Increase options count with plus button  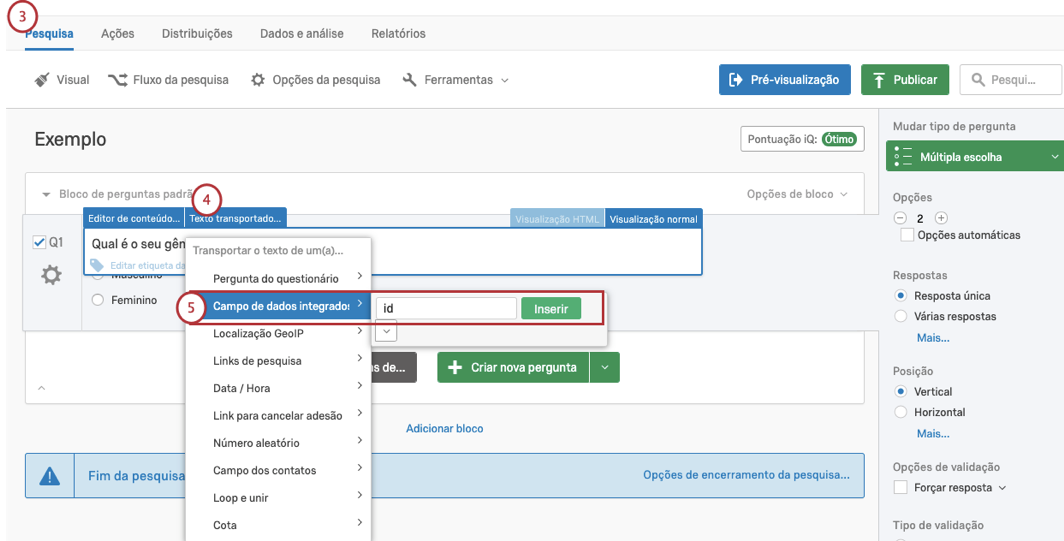click(940, 219)
